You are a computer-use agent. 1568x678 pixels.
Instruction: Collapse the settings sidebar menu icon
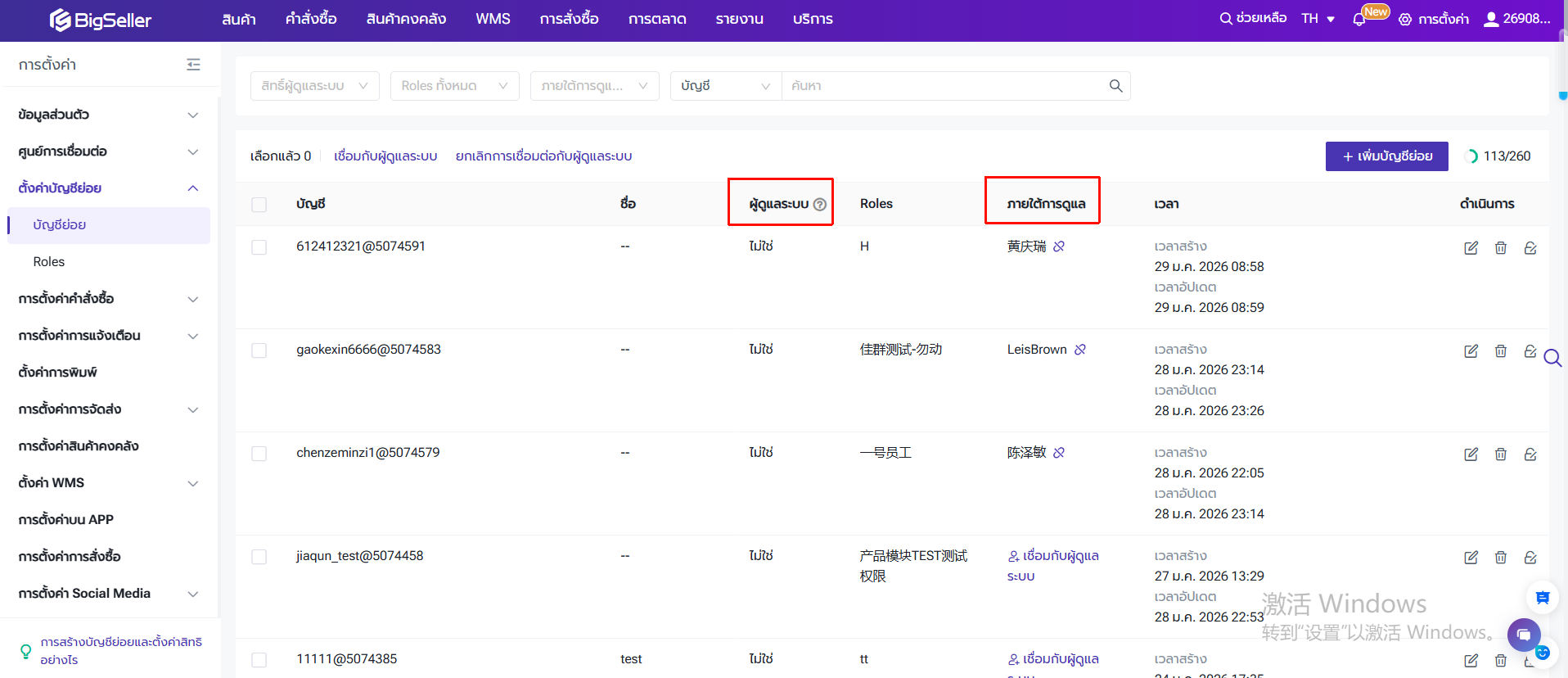point(193,65)
